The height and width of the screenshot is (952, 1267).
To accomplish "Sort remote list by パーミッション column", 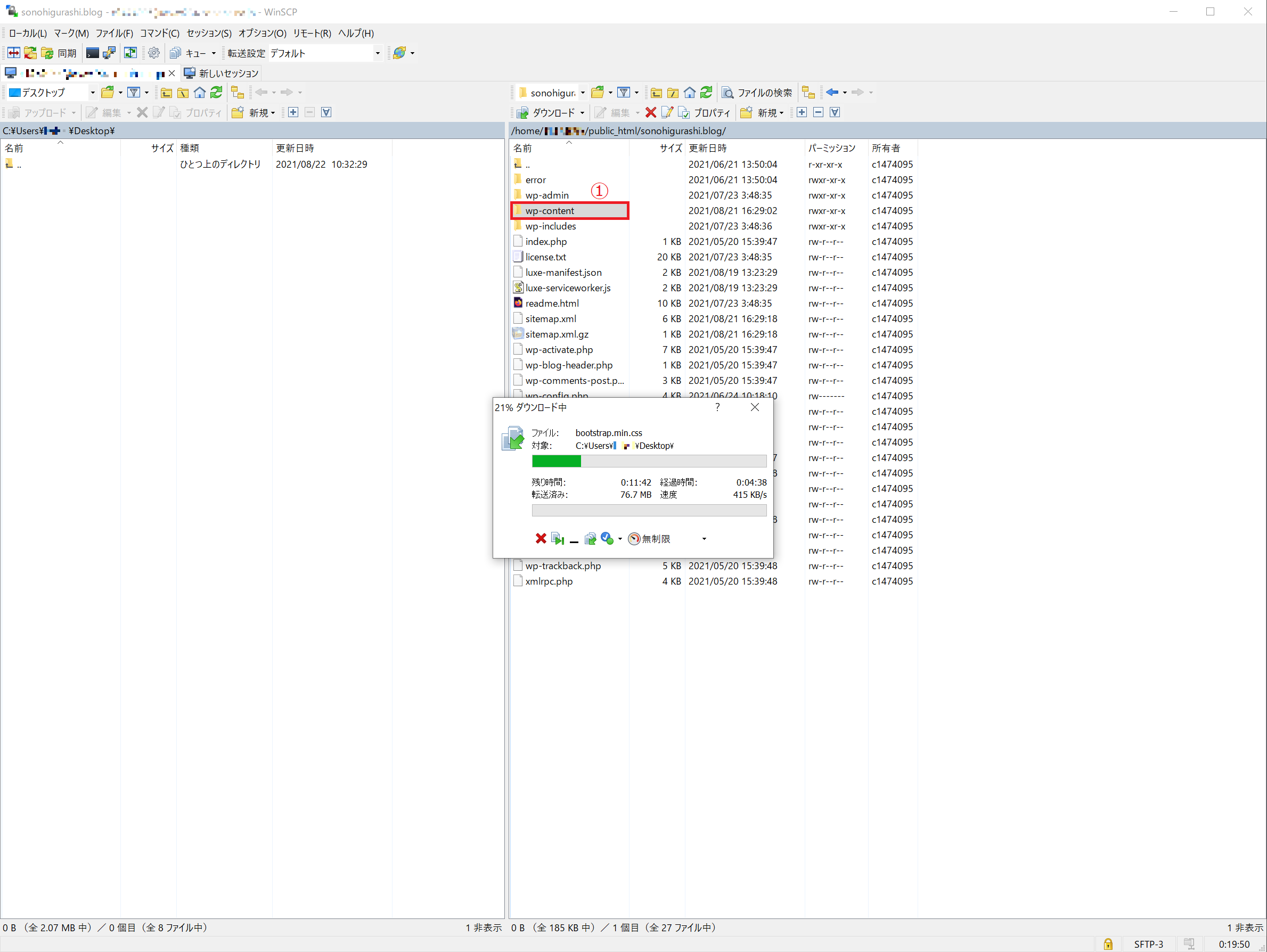I will (x=836, y=148).
